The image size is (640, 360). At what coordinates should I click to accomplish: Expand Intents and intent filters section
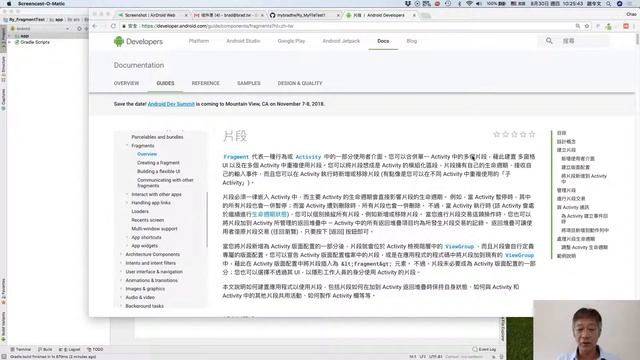pos(121,263)
